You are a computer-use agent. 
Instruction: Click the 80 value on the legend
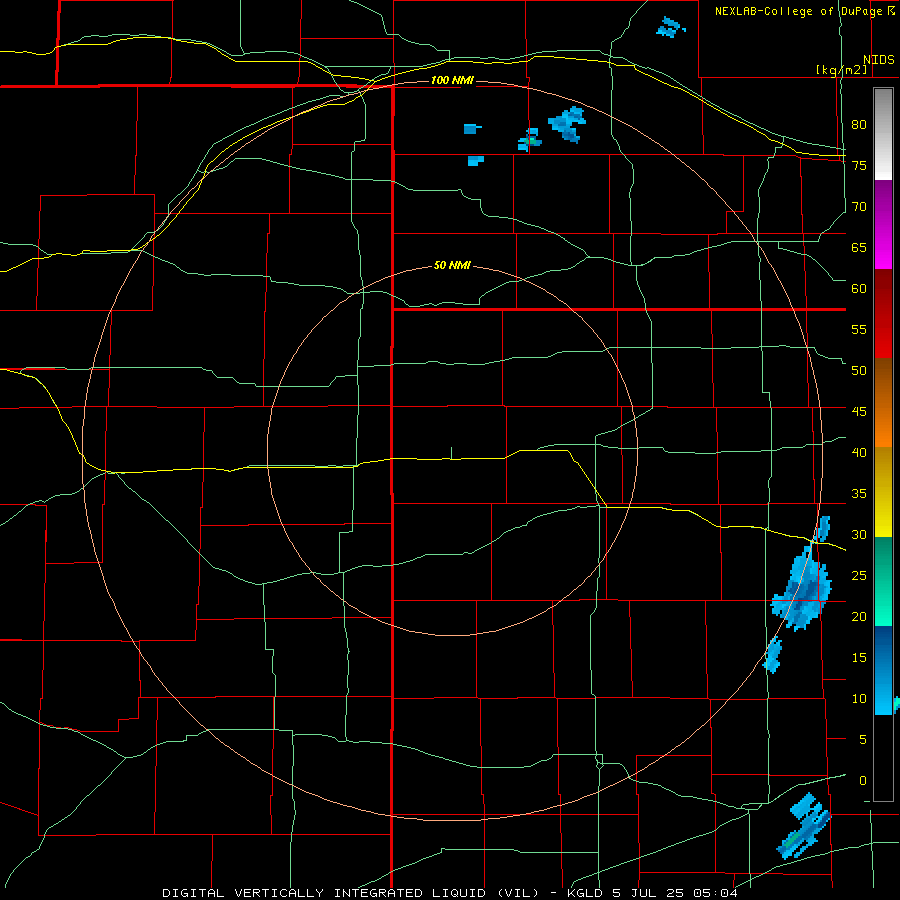coord(859,125)
